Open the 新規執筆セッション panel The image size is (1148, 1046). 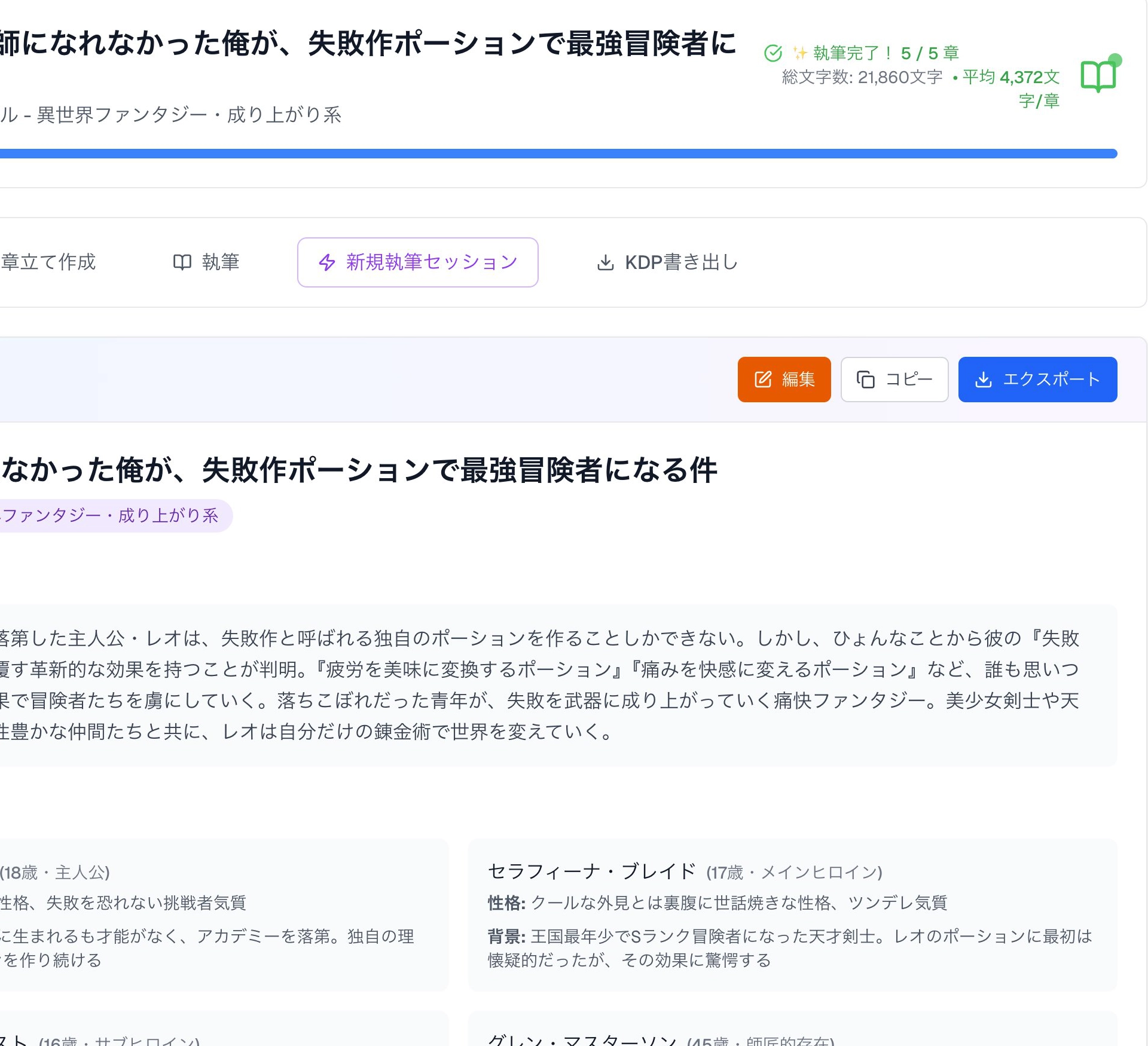click(417, 262)
